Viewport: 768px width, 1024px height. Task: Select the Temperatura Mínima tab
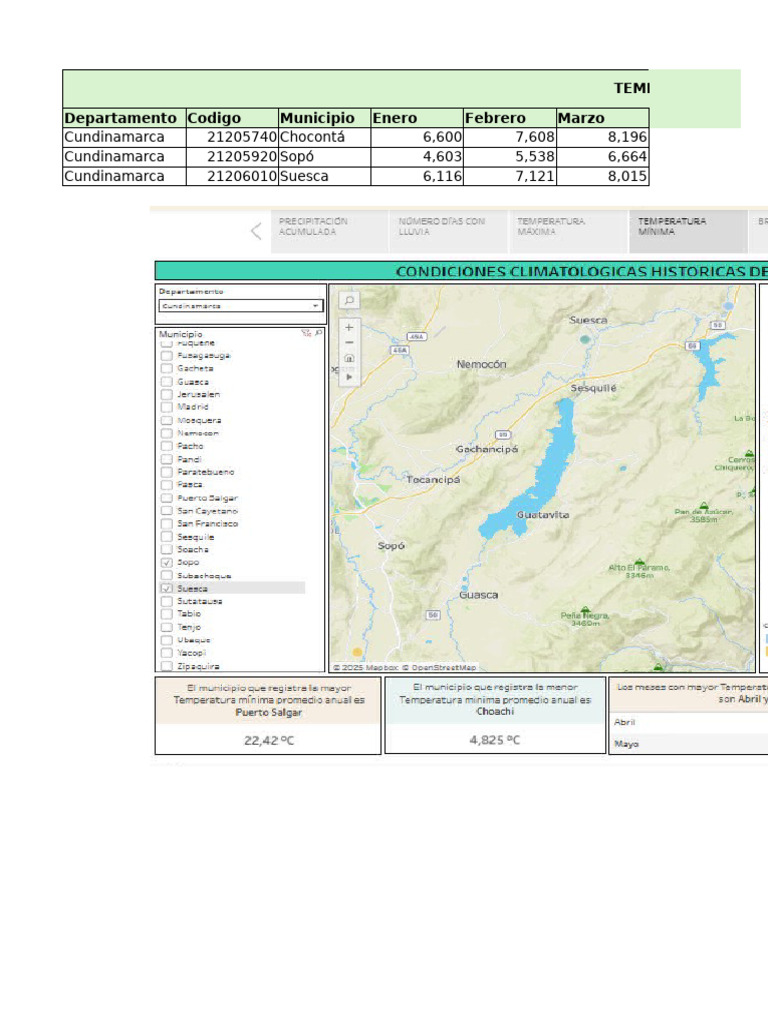point(688,231)
